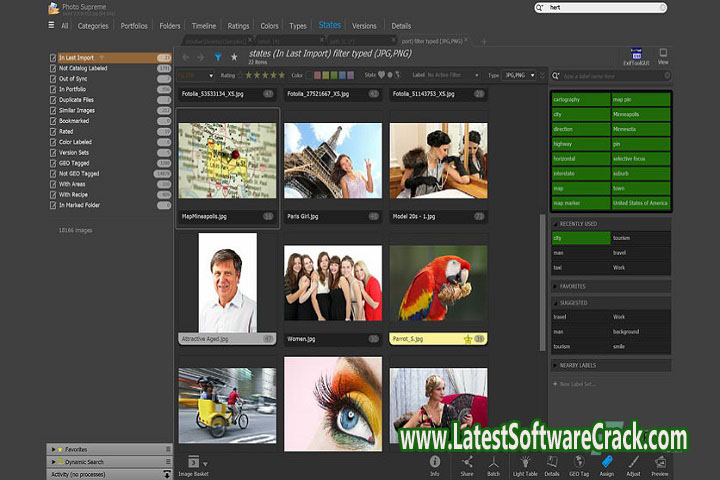Switch to the Ratings tab
Screen dimensions: 720x480
[x=238, y=26]
